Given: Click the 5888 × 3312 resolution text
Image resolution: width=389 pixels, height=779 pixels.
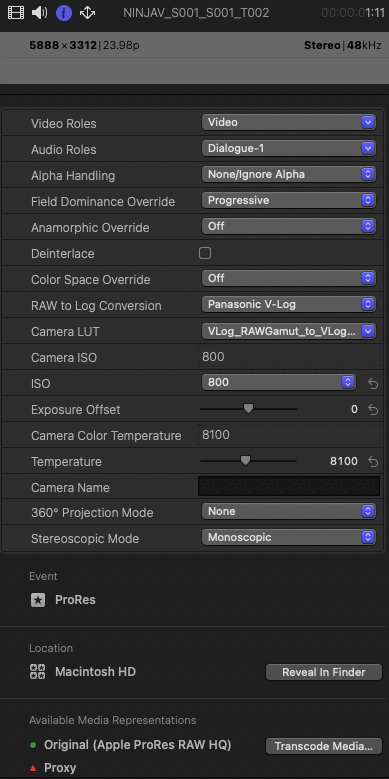Looking at the screenshot, I should 64,46.
